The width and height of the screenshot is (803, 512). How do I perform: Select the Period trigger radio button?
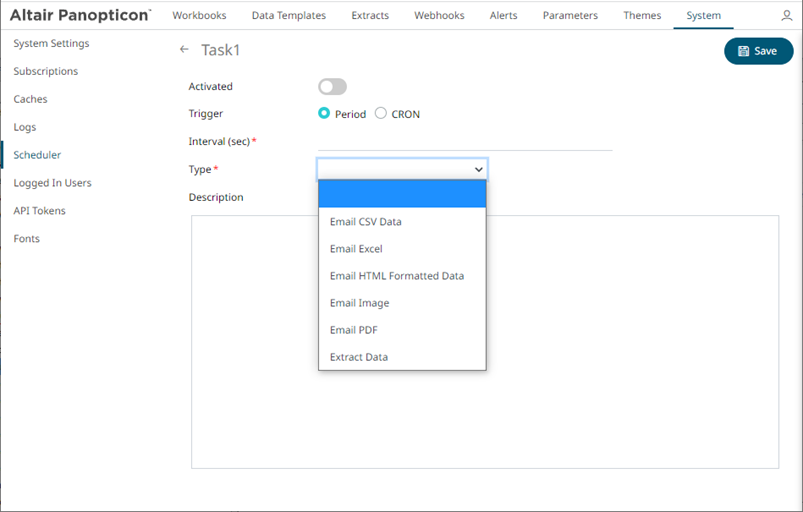coord(324,114)
